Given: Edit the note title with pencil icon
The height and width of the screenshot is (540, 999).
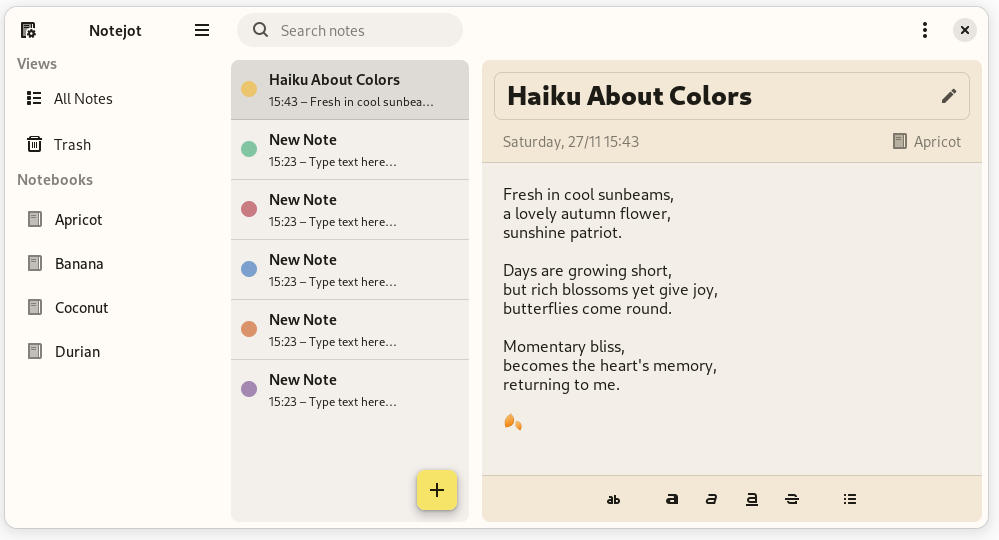Looking at the screenshot, I should point(948,96).
